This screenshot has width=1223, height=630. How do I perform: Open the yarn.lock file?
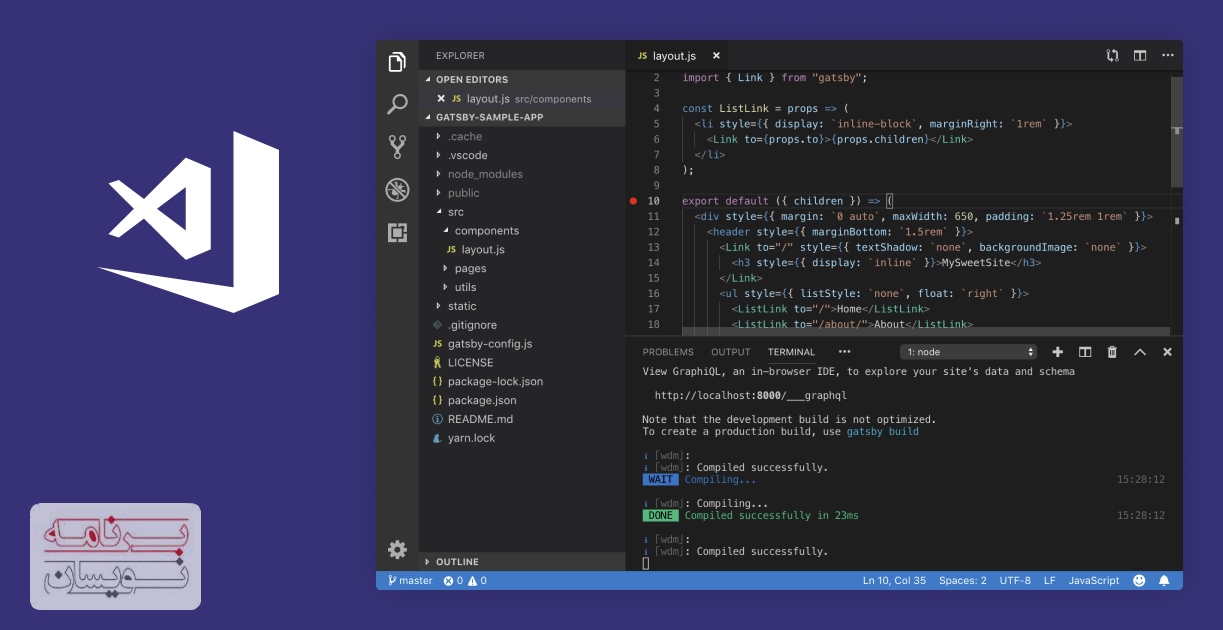[x=522, y=439]
